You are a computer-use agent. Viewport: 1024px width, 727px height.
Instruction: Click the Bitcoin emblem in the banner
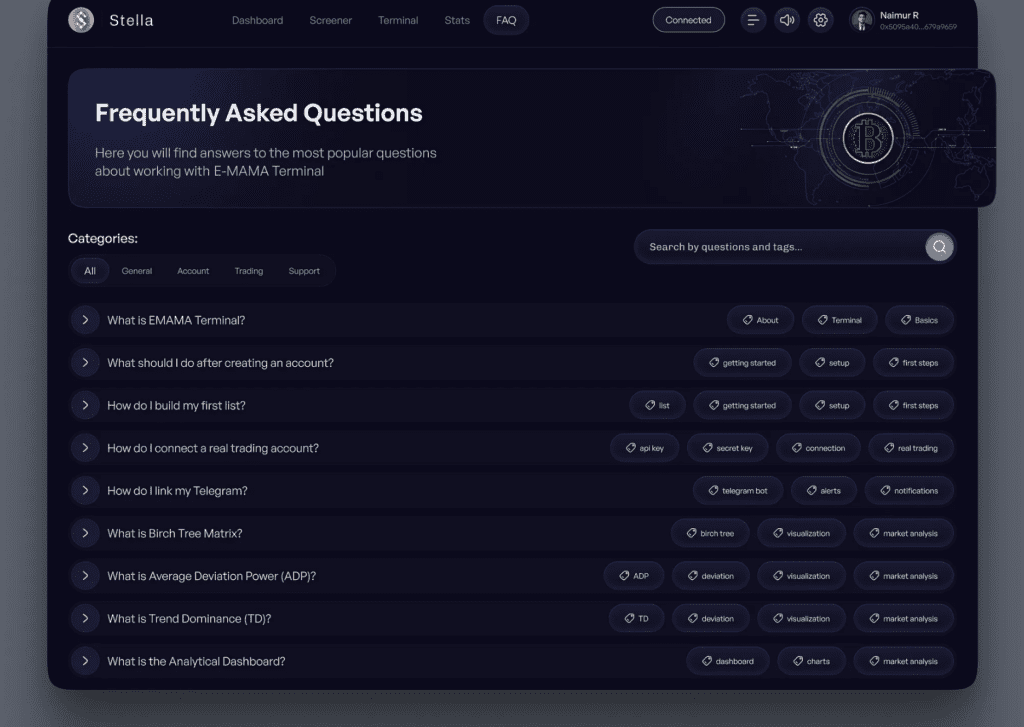pos(867,139)
